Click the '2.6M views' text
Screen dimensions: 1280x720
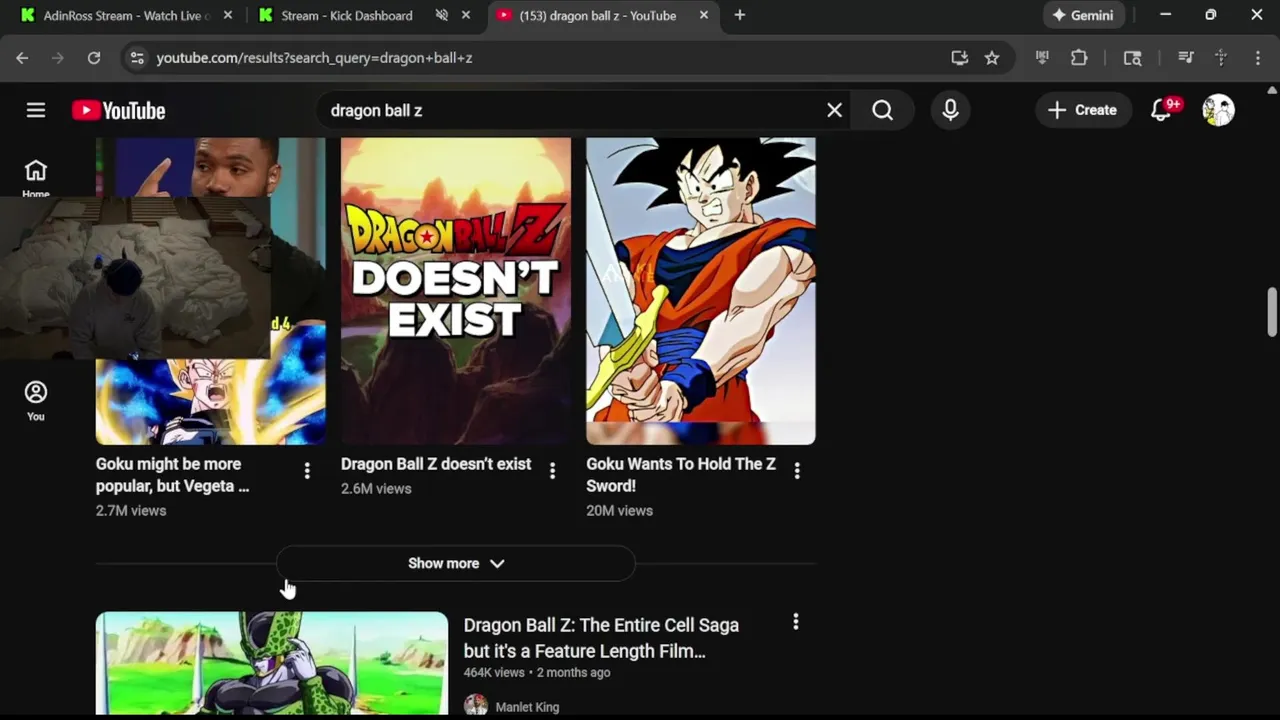coord(376,488)
